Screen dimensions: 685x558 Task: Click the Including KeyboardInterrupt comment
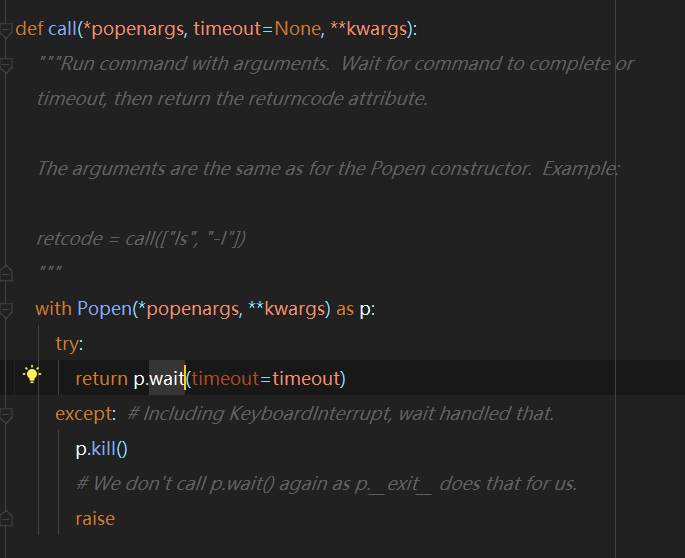[341, 413]
